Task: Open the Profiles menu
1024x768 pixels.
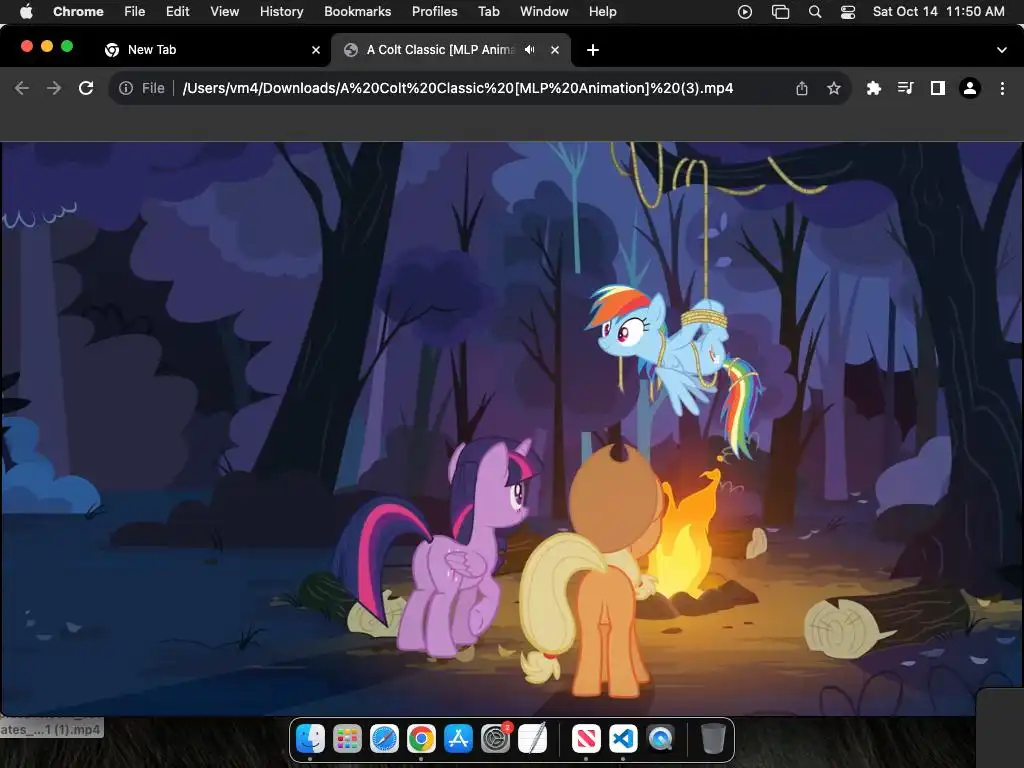Action: point(434,11)
